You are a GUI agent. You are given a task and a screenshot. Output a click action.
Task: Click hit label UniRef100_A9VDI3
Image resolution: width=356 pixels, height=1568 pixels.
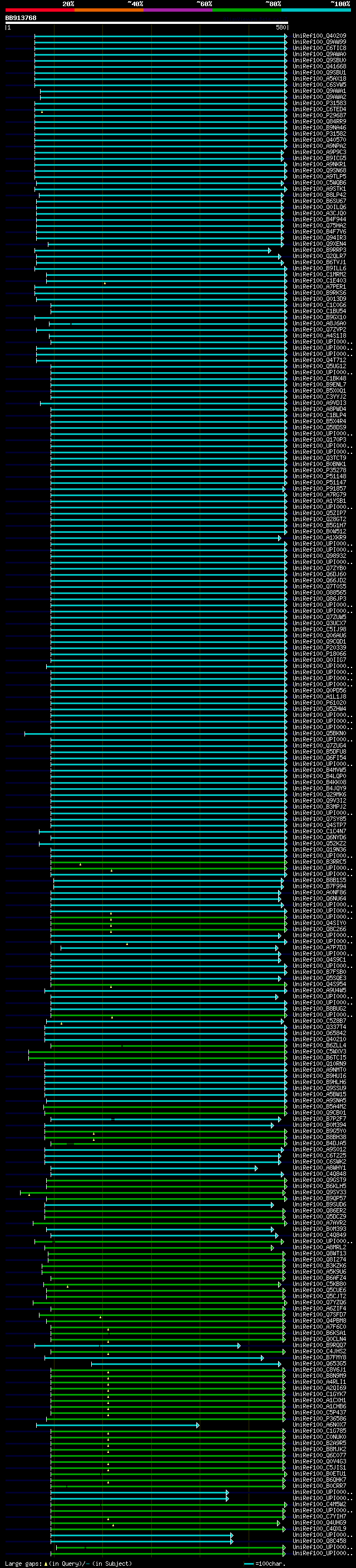[319, 403]
